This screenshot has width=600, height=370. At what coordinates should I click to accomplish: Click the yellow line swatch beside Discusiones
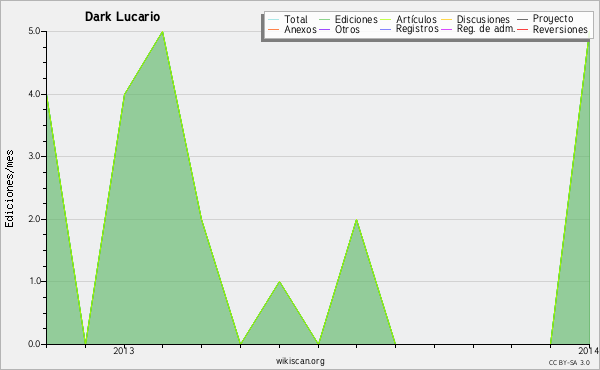coord(447,20)
